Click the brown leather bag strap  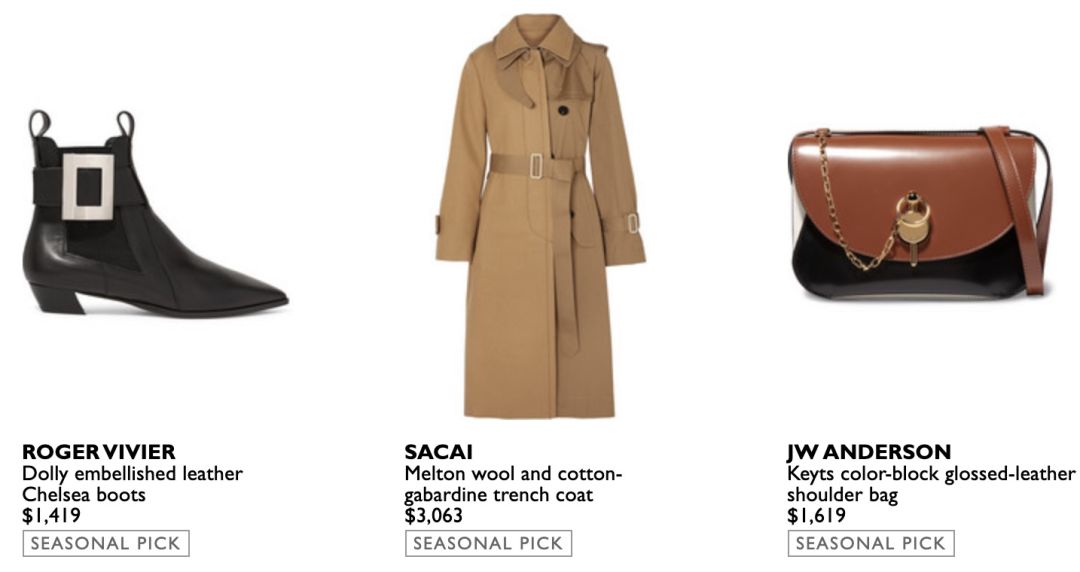pos(1019,207)
